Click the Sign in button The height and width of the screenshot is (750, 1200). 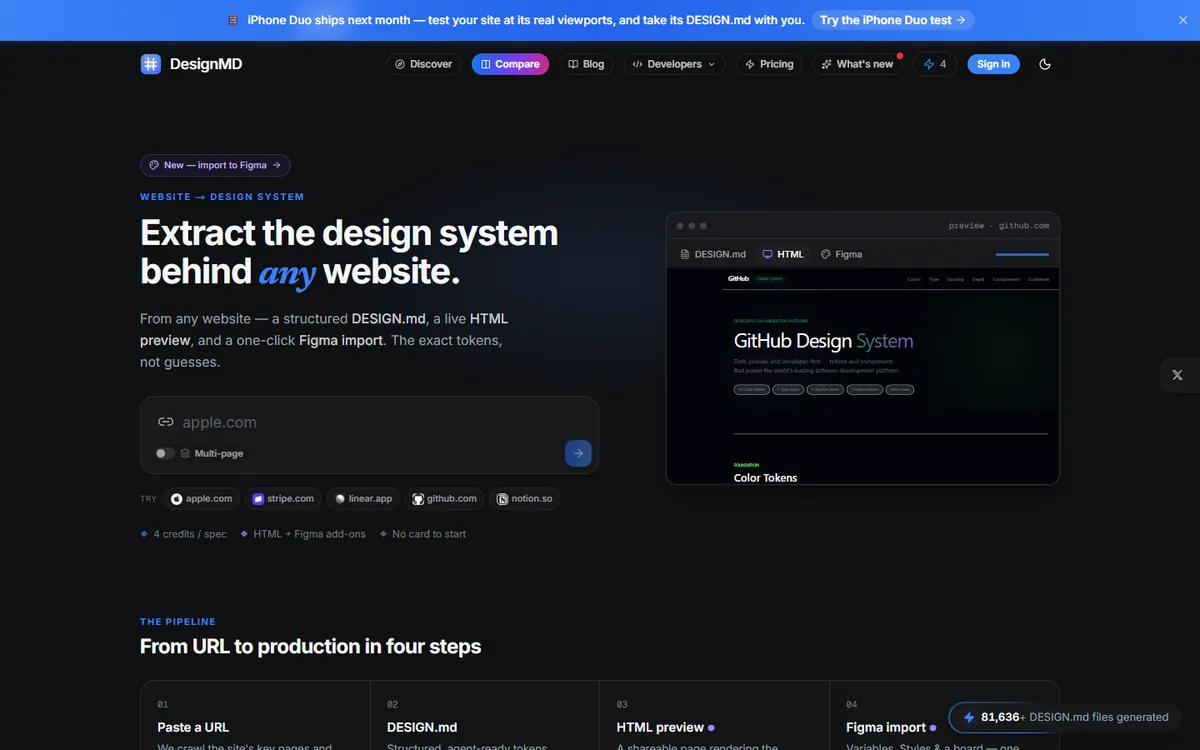[x=993, y=64]
